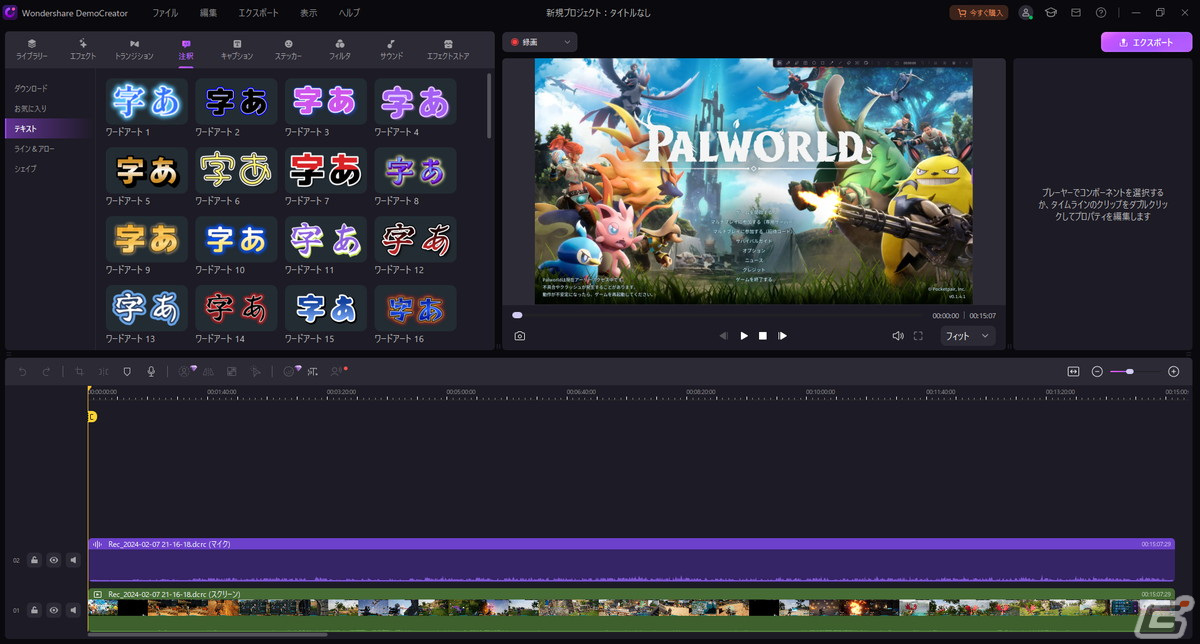The image size is (1200, 644).
Task: Open the ファイル menu
Action: [x=165, y=13]
